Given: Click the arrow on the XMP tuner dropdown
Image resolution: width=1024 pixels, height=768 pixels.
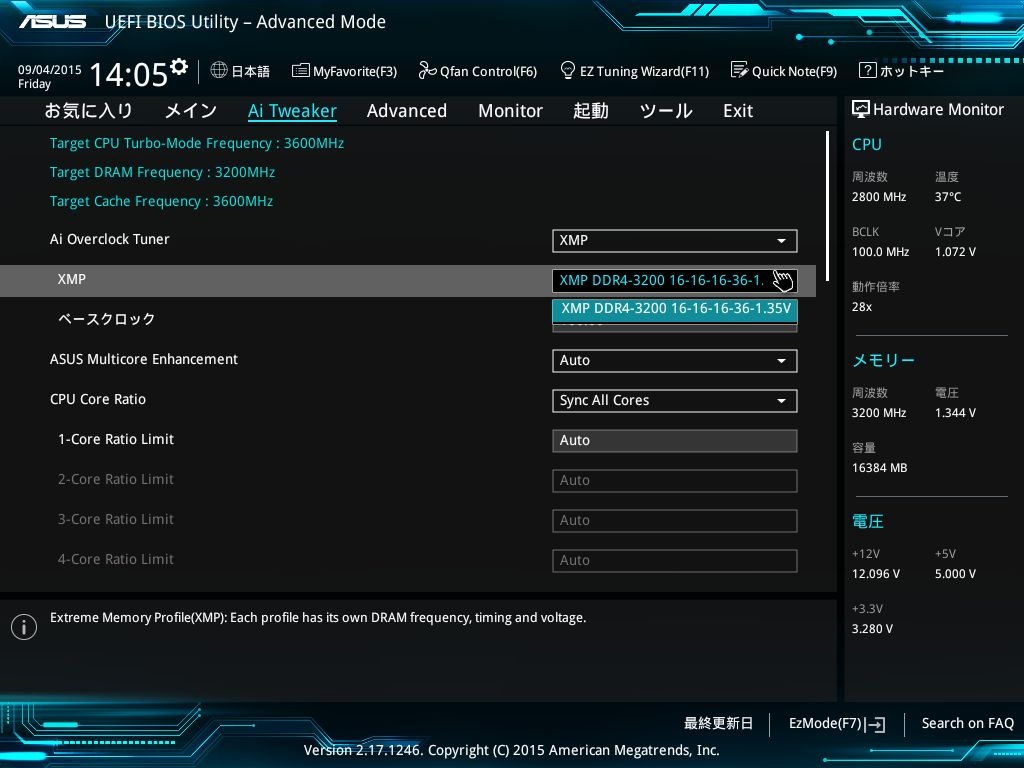Looking at the screenshot, I should [781, 240].
